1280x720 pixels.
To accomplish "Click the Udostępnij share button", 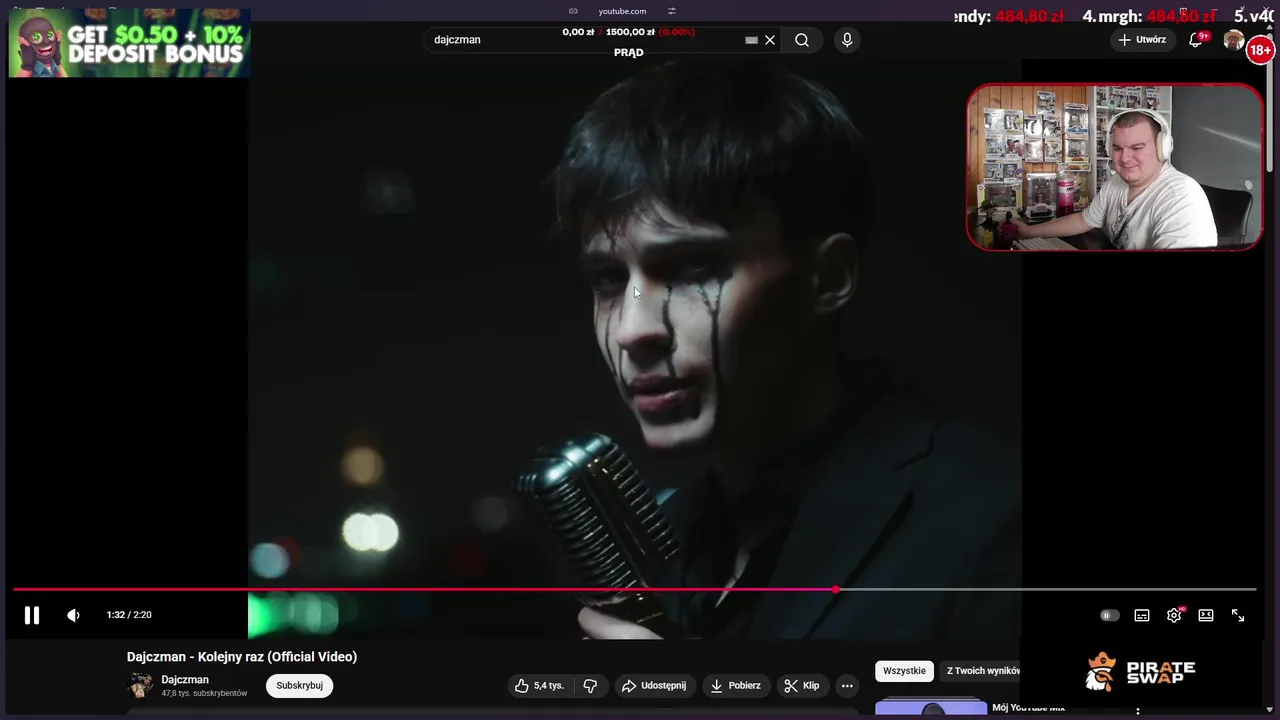I will click(653, 685).
